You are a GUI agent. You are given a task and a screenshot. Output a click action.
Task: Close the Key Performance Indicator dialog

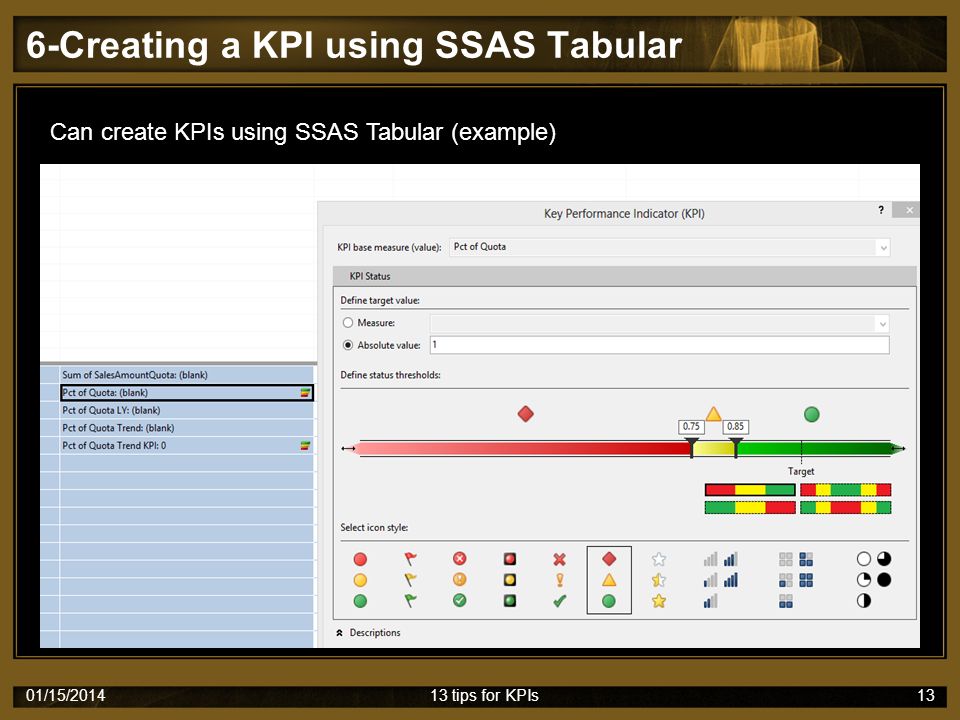pyautogui.click(x=909, y=210)
